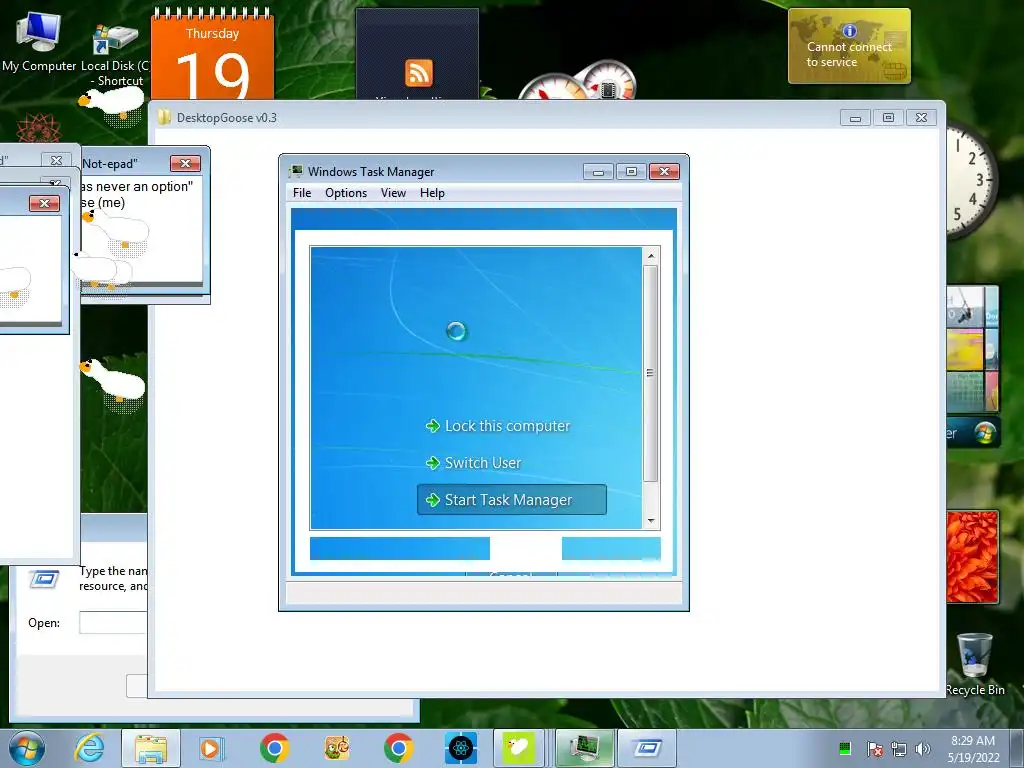
Task: Click the picture puzzle gadget
Action: 972,349
